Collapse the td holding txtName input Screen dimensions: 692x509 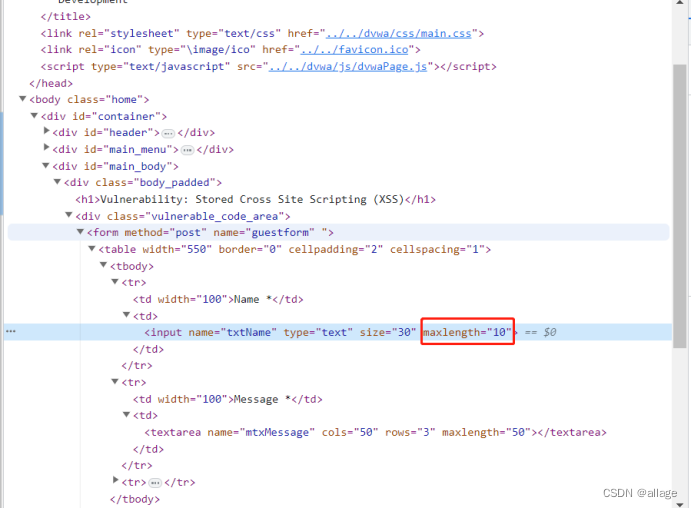tap(126, 315)
